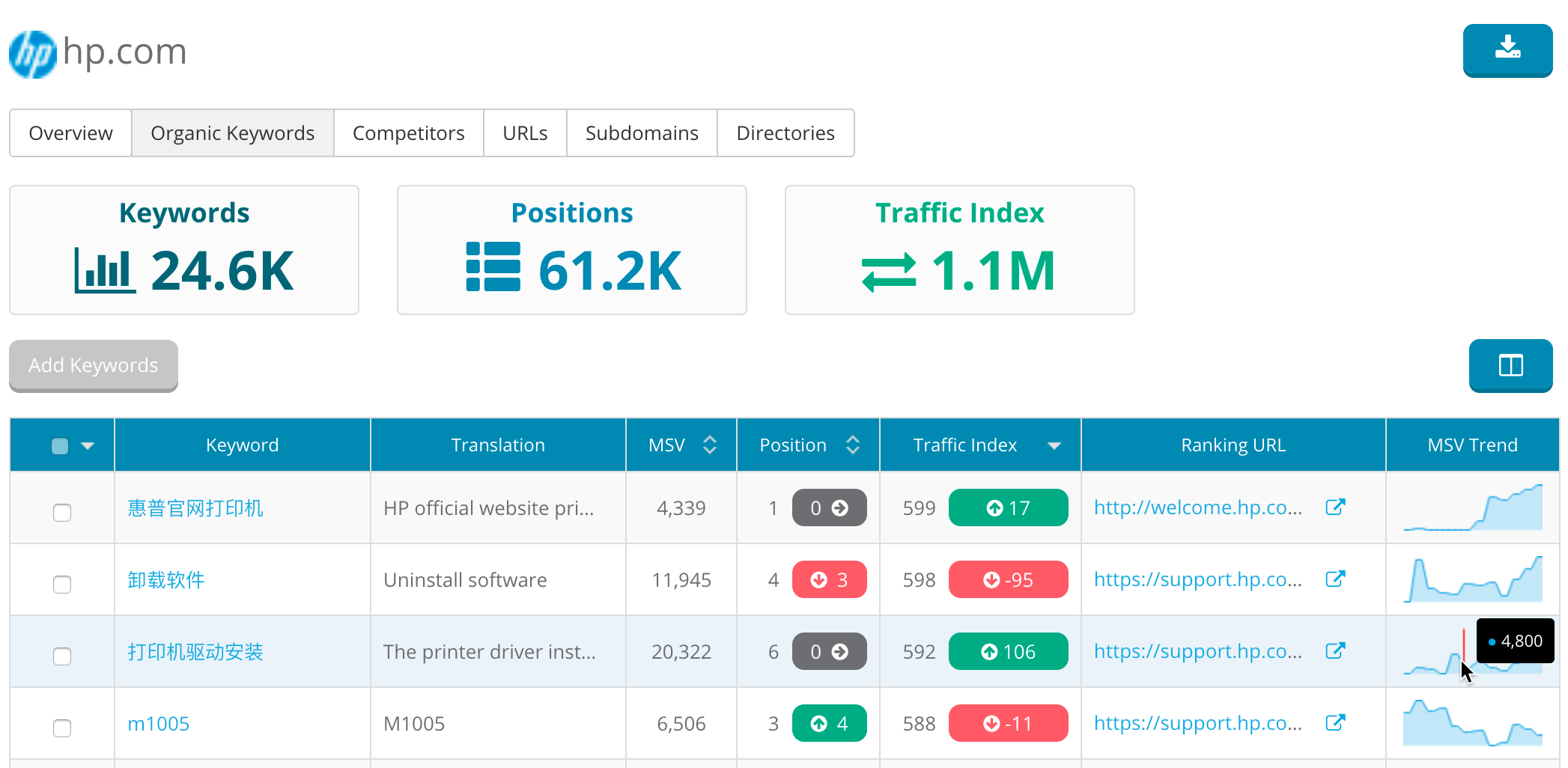Image resolution: width=1568 pixels, height=768 pixels.
Task: Click the MSV trend chart for 卸载软件
Action: [x=1472, y=580]
